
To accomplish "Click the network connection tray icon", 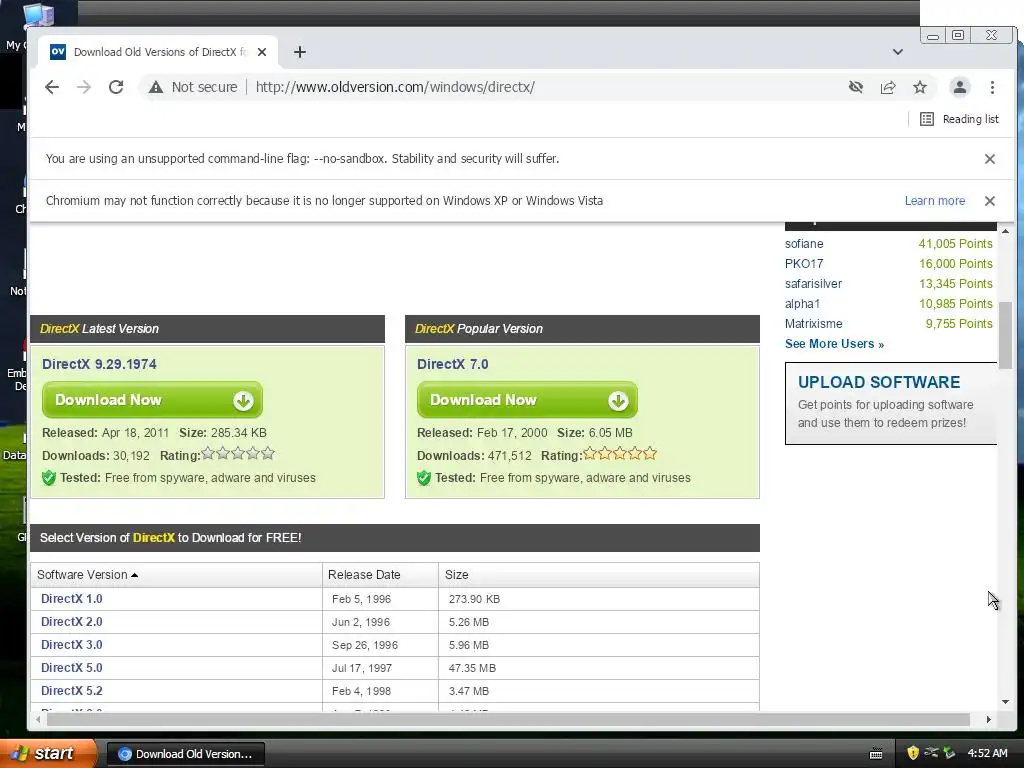I will click(931, 754).
